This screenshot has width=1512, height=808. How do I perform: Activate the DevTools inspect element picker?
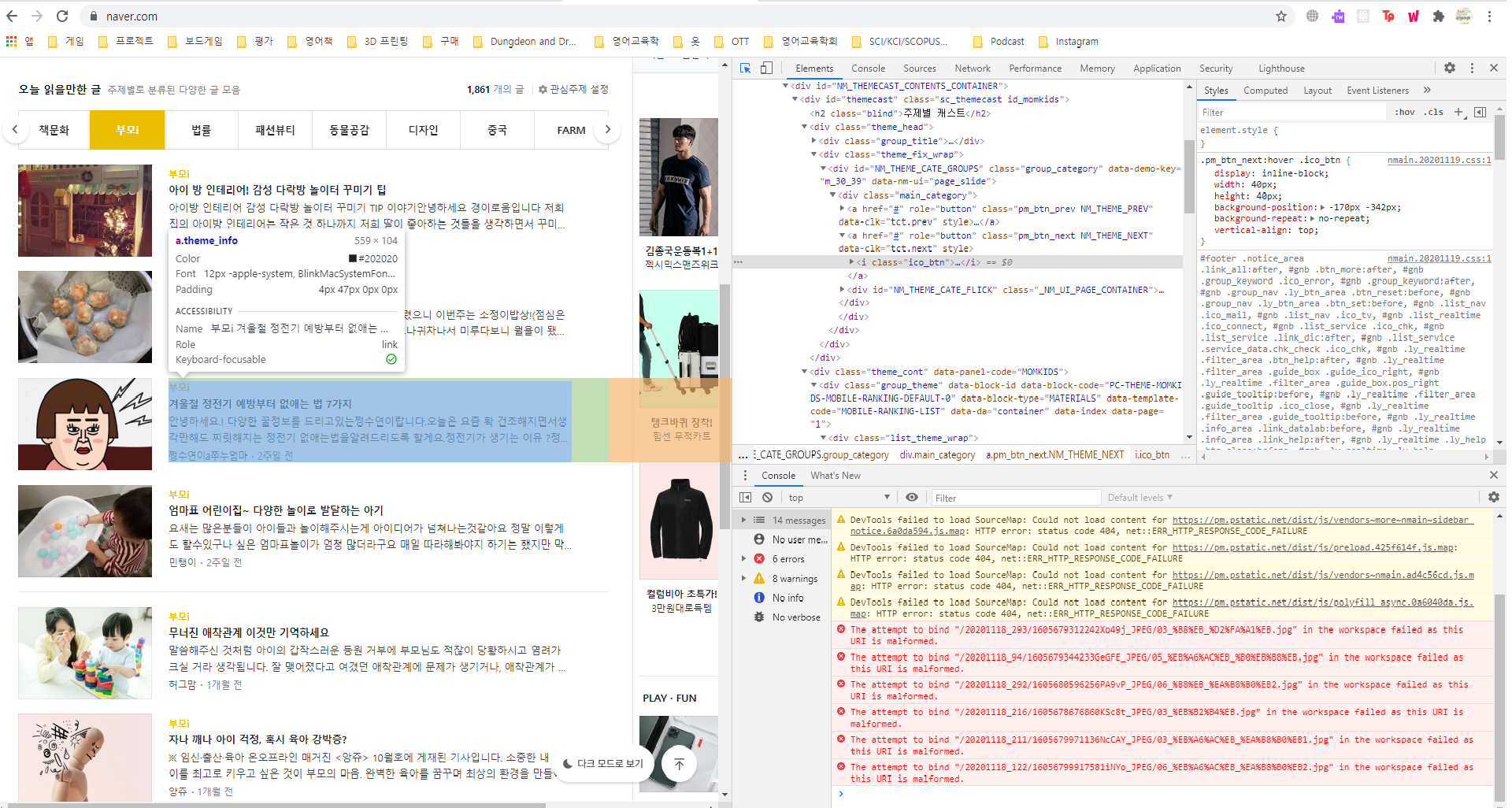click(745, 69)
